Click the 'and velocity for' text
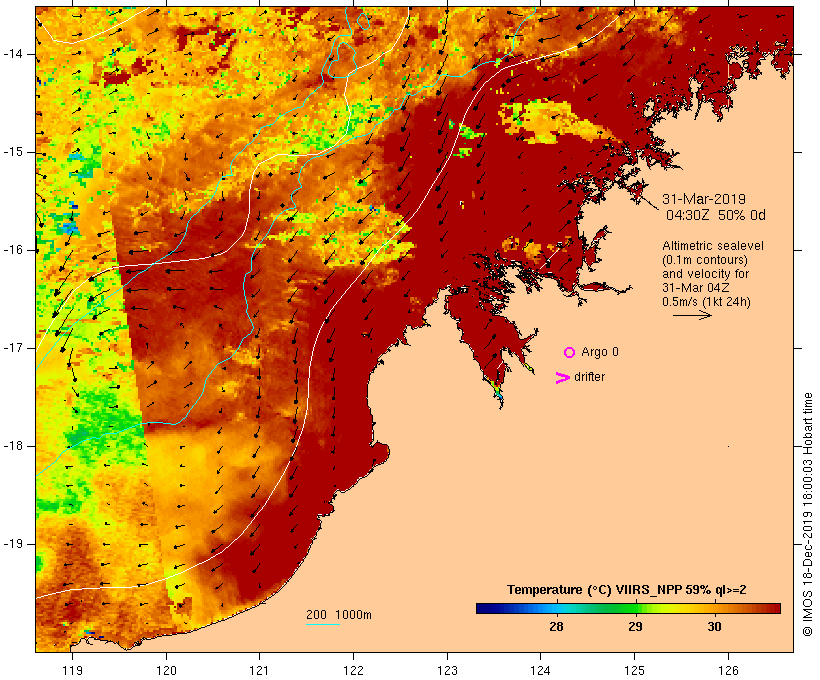 (x=705, y=274)
